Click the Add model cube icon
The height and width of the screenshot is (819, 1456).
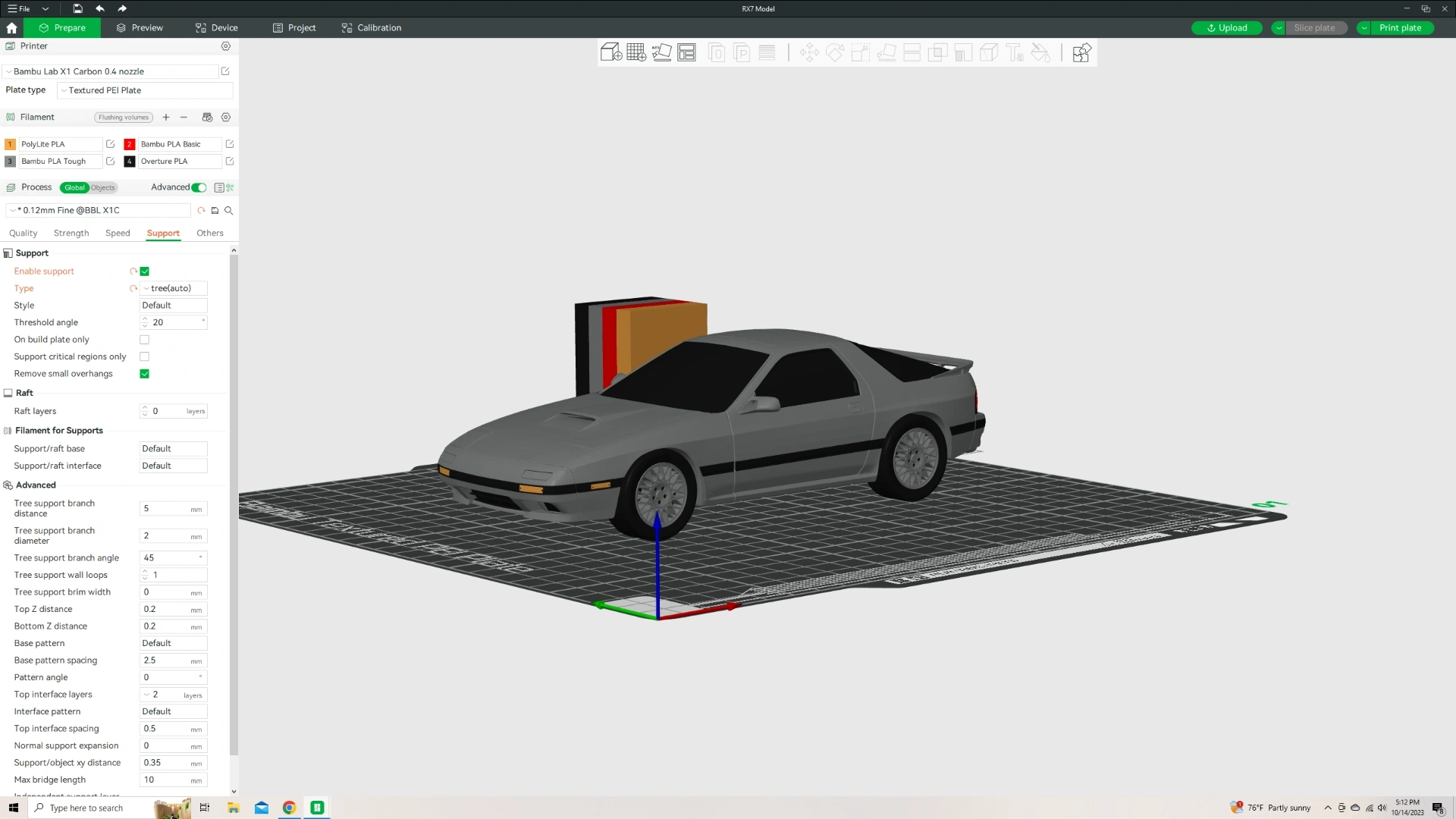(x=610, y=52)
